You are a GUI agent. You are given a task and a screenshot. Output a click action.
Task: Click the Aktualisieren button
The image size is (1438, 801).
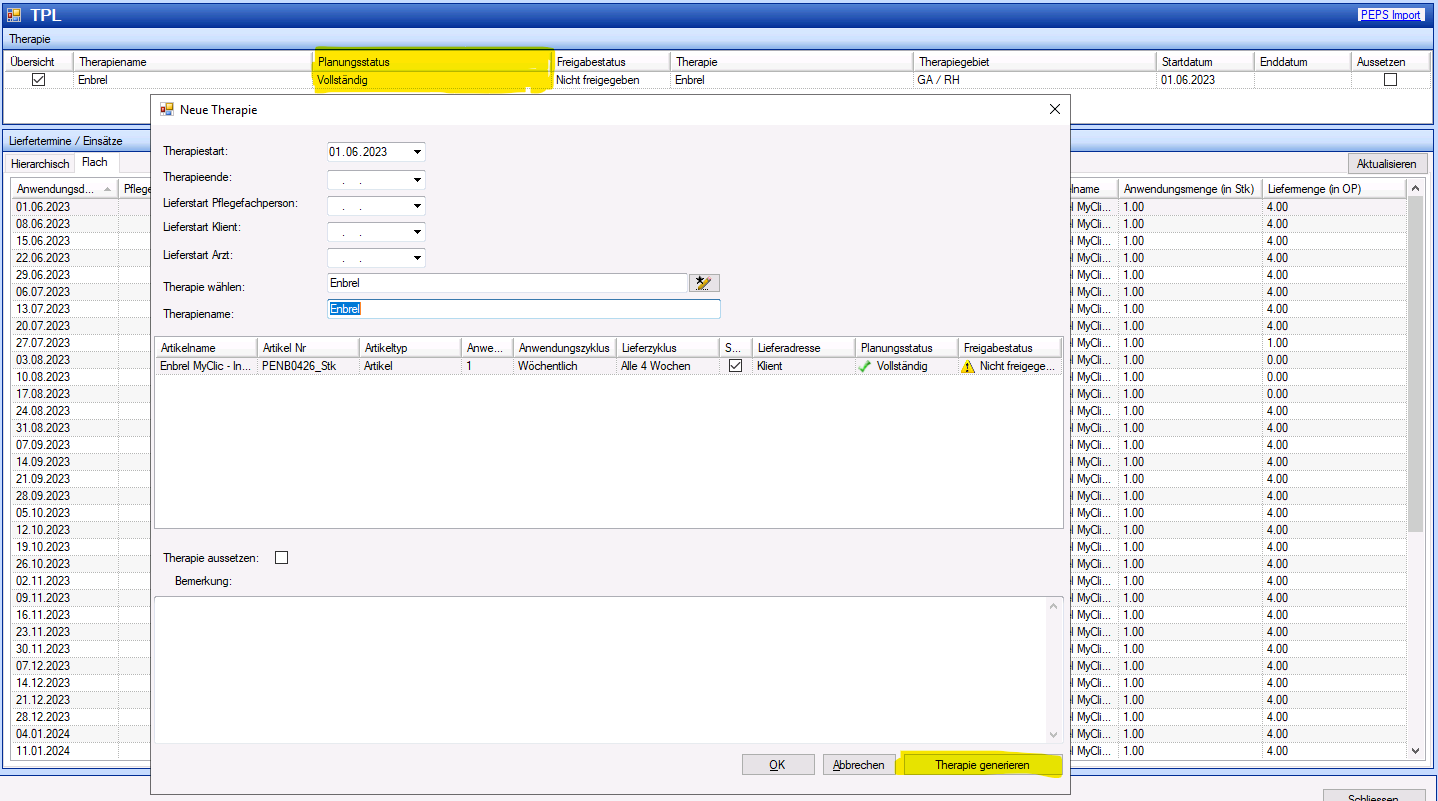1386,164
